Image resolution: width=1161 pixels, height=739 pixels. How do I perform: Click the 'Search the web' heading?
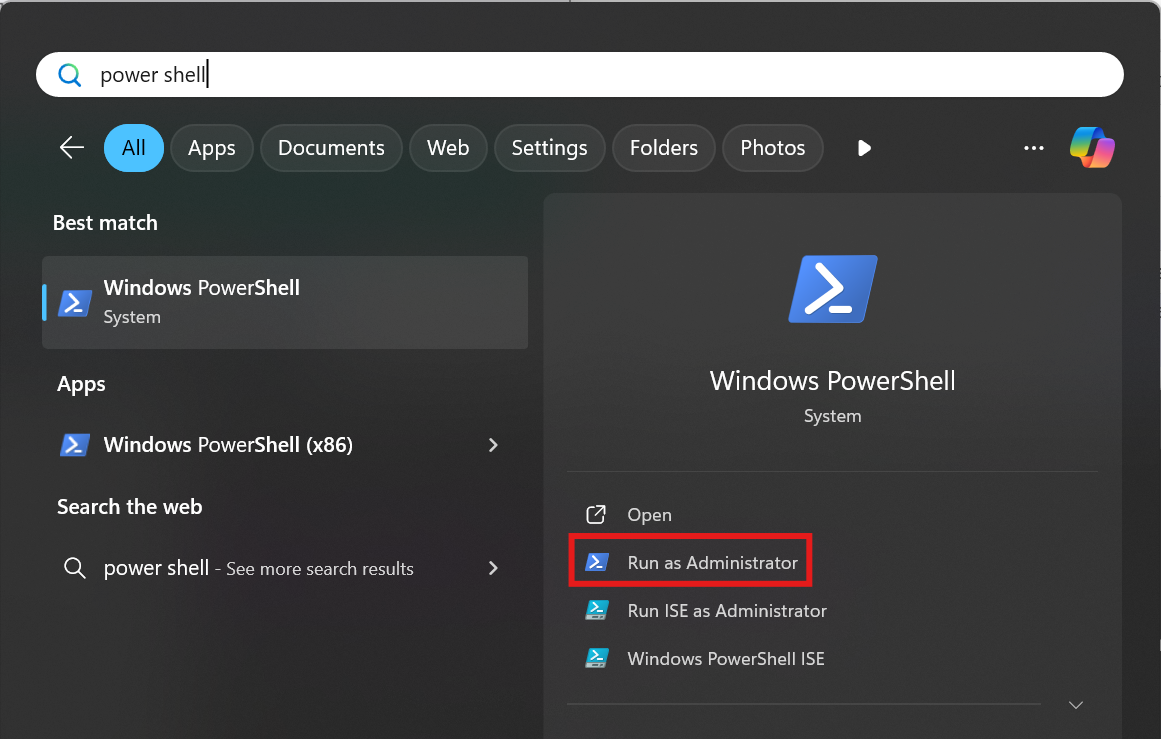[x=130, y=506]
